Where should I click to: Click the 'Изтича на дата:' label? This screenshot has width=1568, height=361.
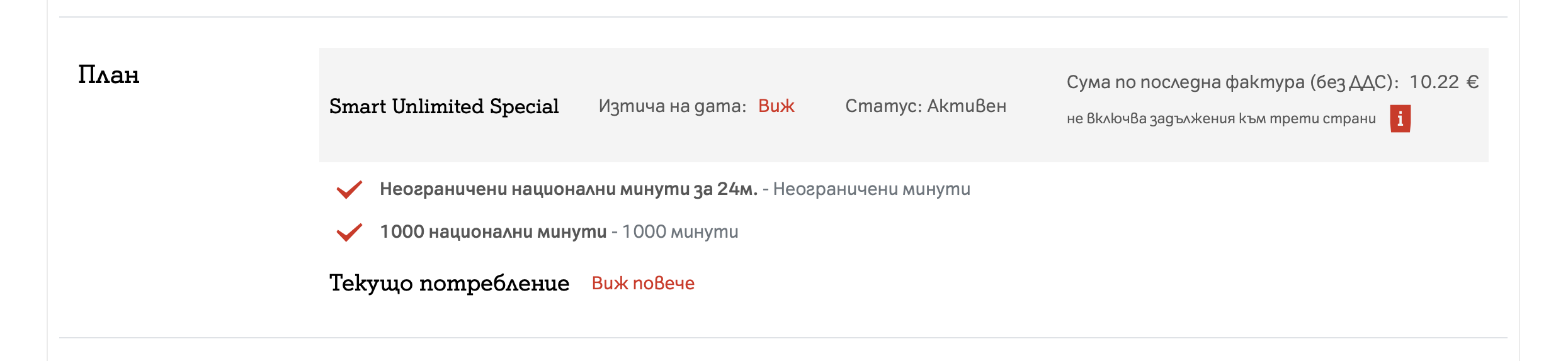(672, 106)
